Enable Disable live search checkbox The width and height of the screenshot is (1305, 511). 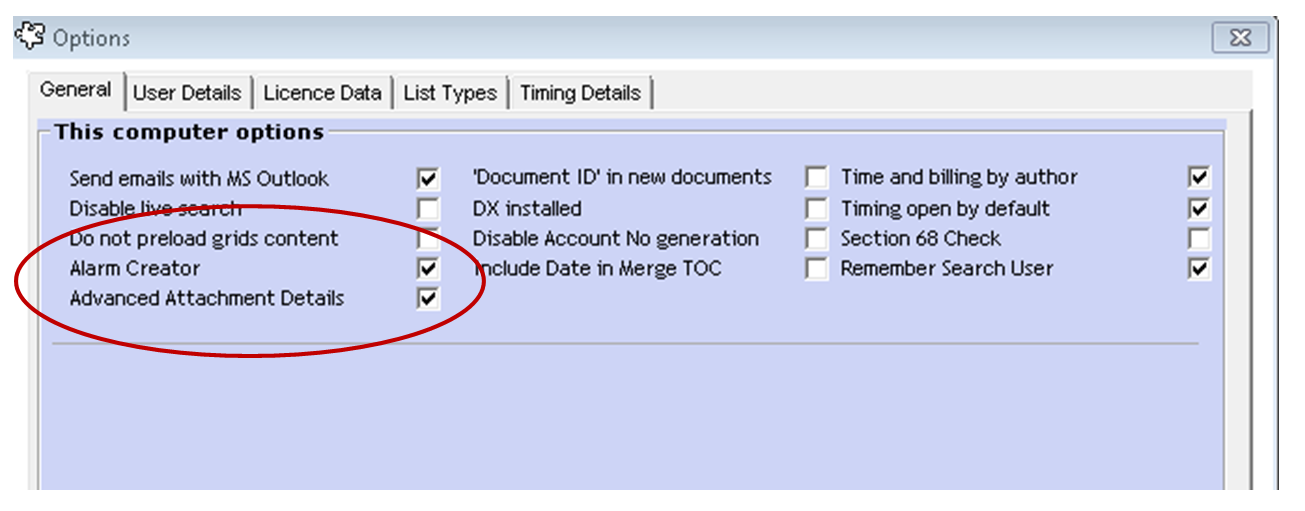(429, 209)
